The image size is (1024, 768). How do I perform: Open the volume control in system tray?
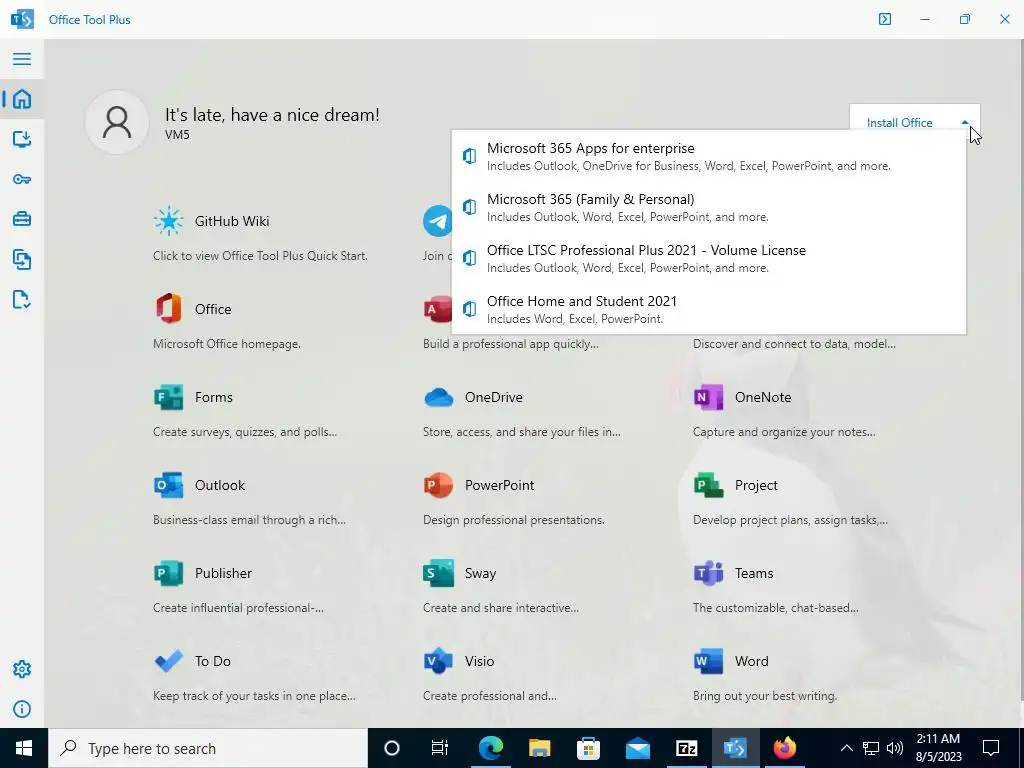(895, 748)
